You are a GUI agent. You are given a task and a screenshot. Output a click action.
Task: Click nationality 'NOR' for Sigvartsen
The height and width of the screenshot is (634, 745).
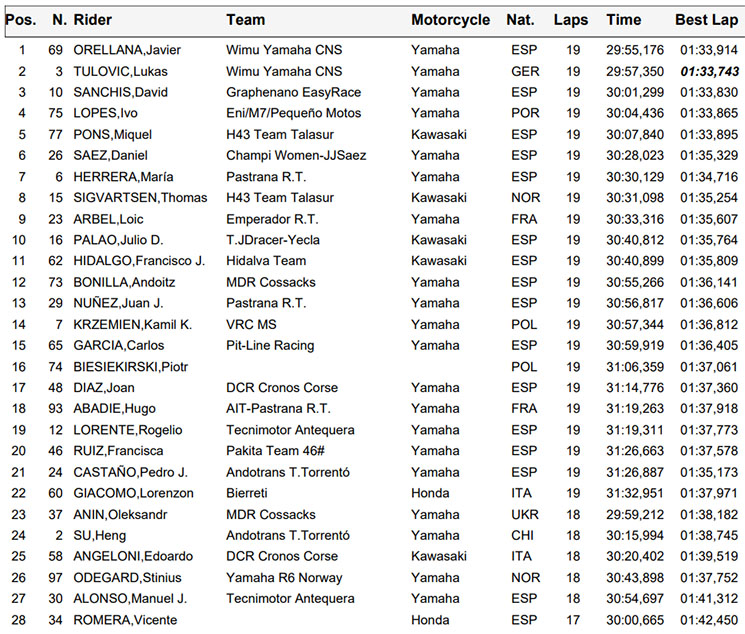coord(525,198)
